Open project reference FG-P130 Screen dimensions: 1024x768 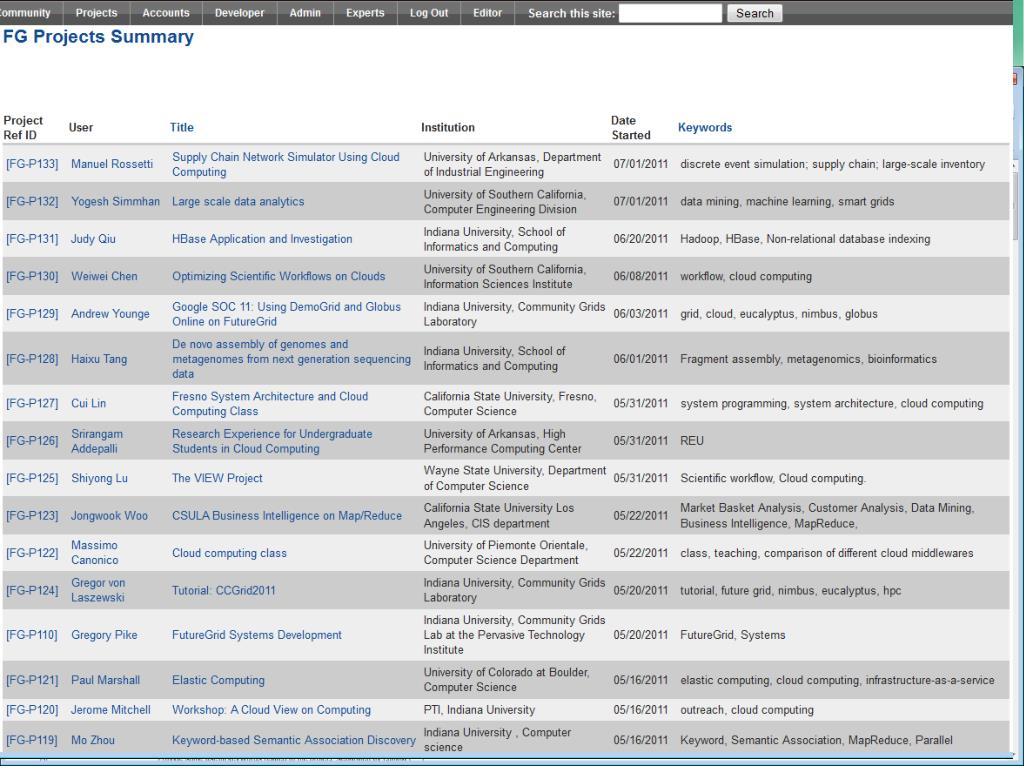32,276
